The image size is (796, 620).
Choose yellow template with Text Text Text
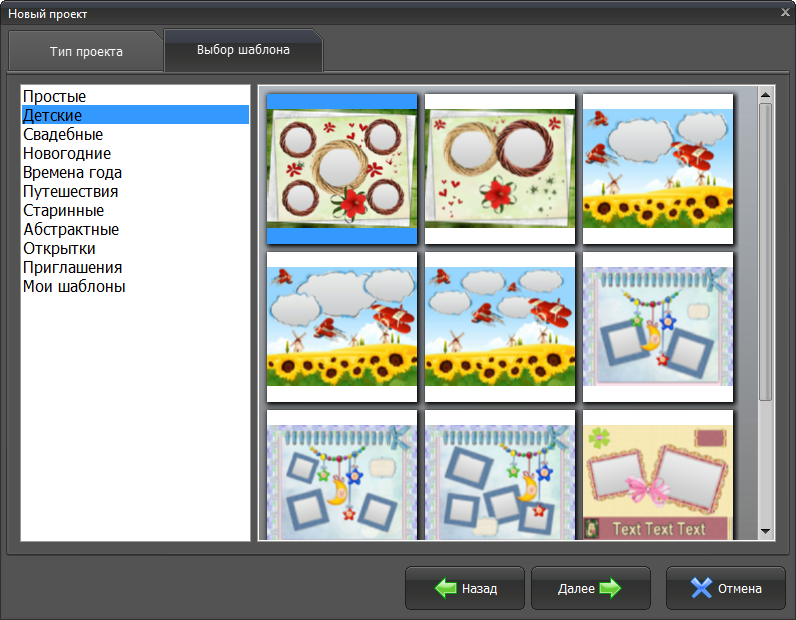pyautogui.click(x=658, y=475)
